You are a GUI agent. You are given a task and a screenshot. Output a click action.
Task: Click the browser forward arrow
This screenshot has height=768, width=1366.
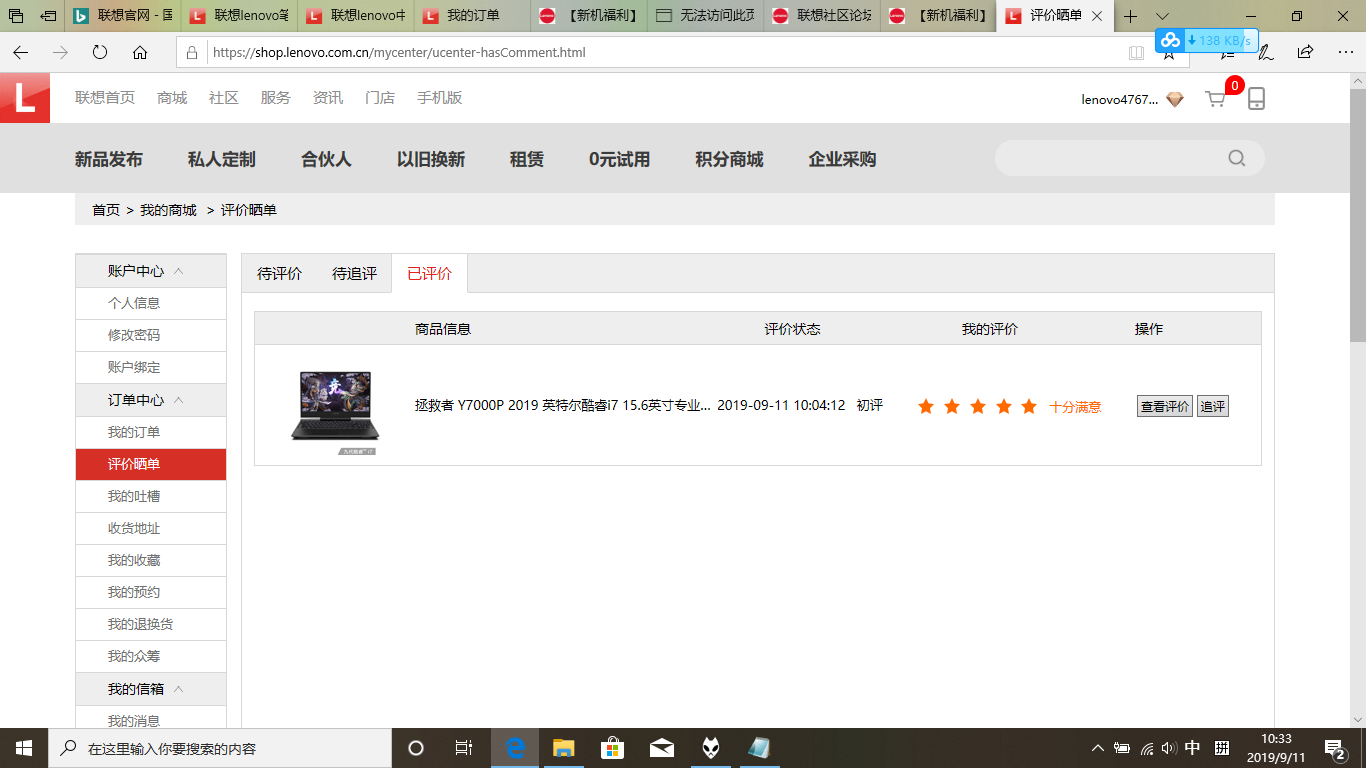tap(60, 52)
